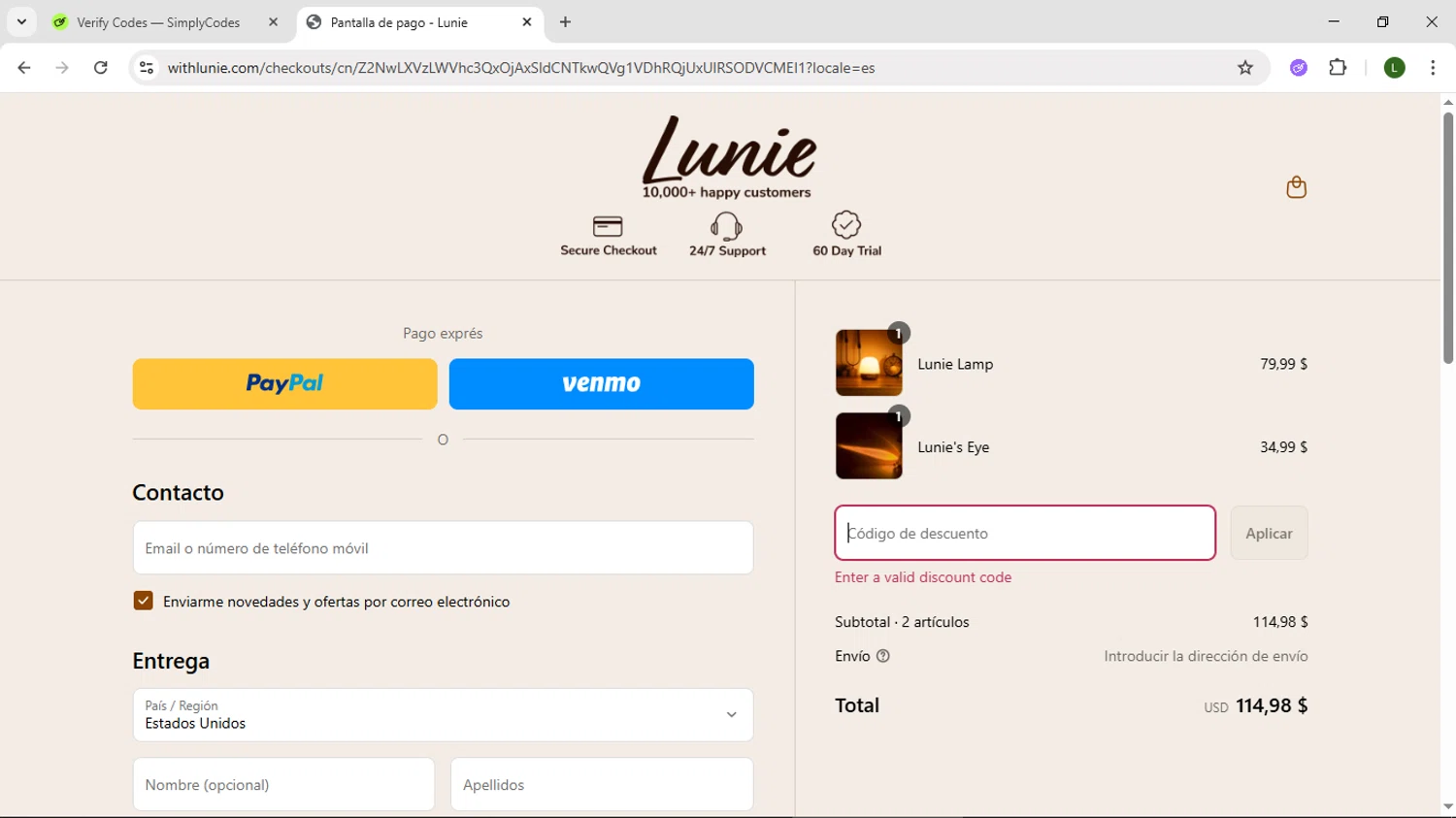Open the Chrome profile avatar L
The width and height of the screenshot is (1456, 818).
1395,68
